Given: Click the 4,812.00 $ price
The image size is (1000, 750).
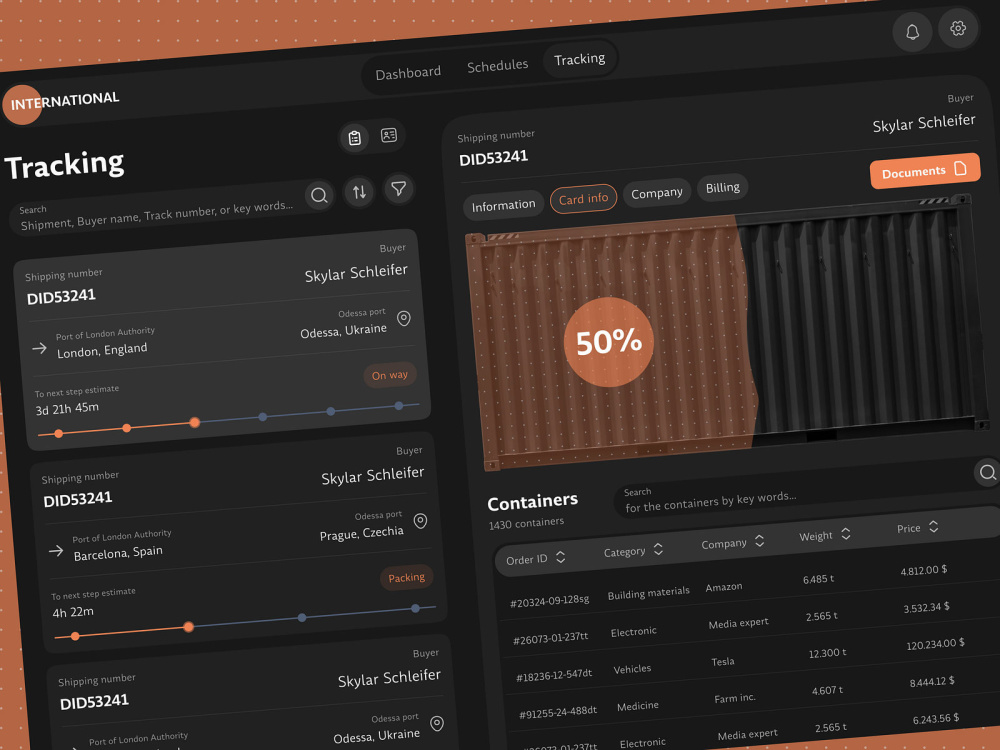Looking at the screenshot, I should [923, 570].
